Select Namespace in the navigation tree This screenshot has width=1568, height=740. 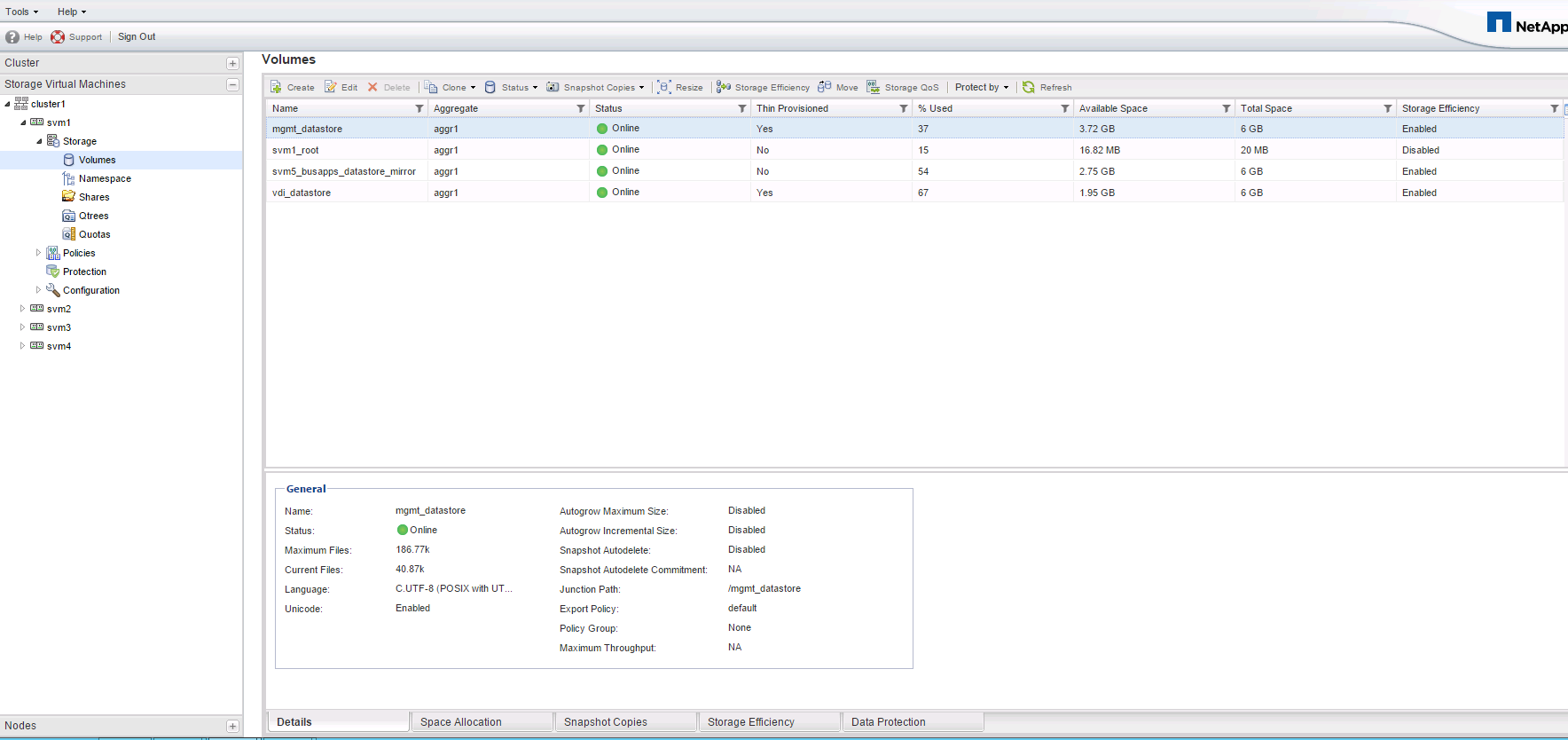tap(105, 178)
